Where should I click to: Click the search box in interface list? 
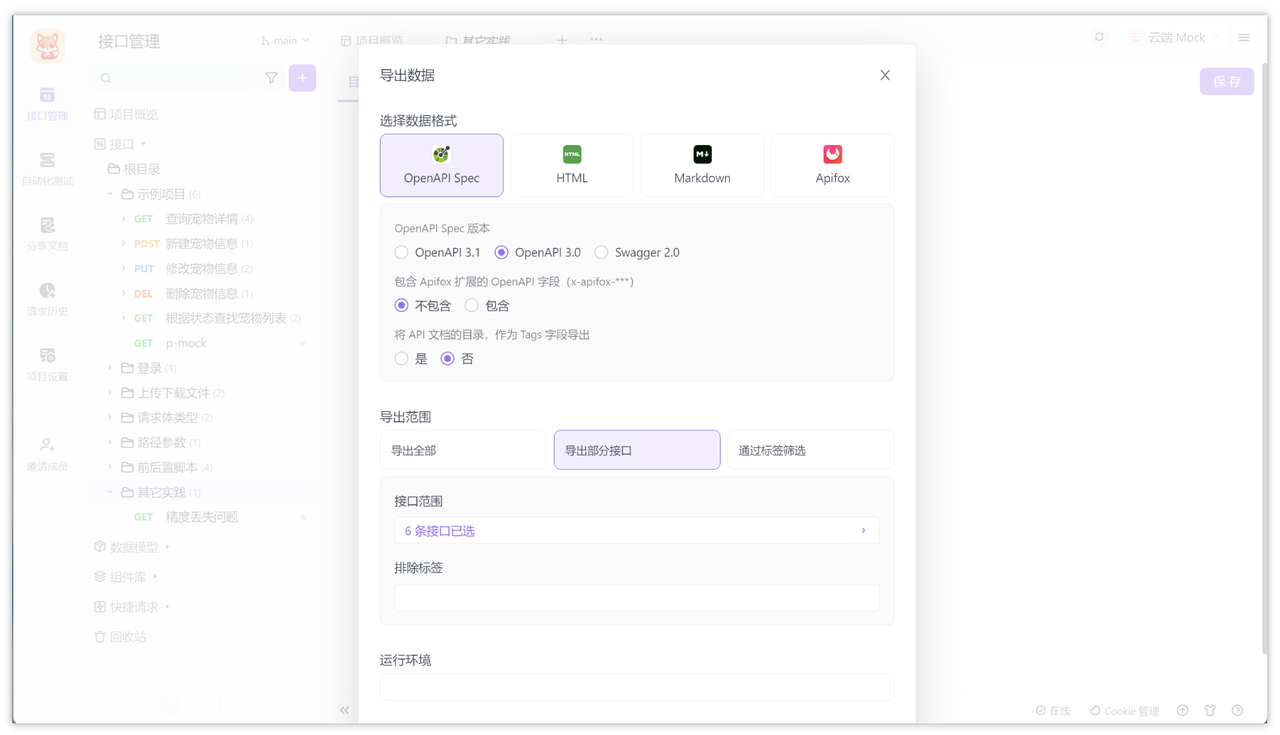[x=172, y=78]
